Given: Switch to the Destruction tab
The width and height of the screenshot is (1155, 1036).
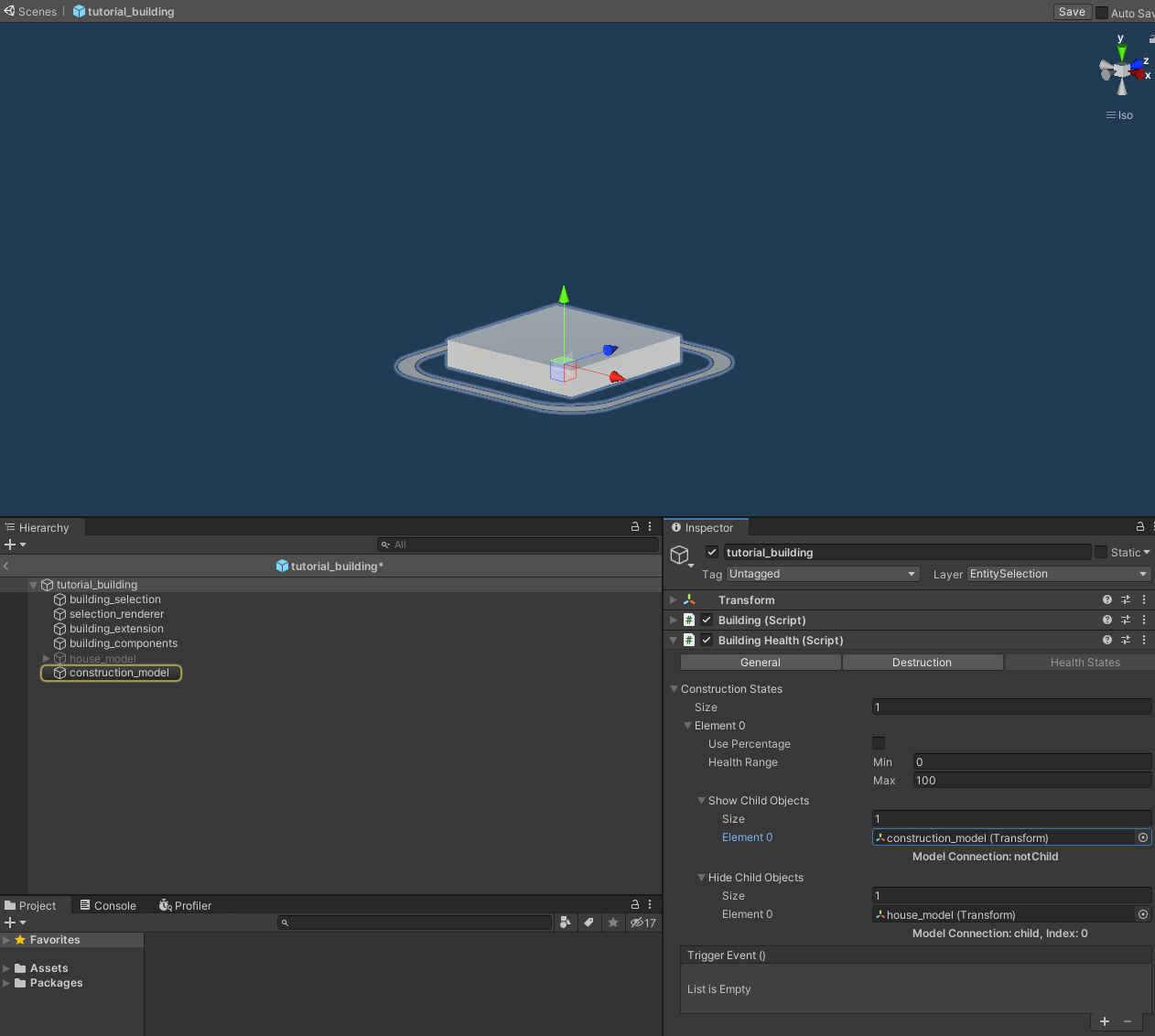Looking at the screenshot, I should [x=922, y=663].
